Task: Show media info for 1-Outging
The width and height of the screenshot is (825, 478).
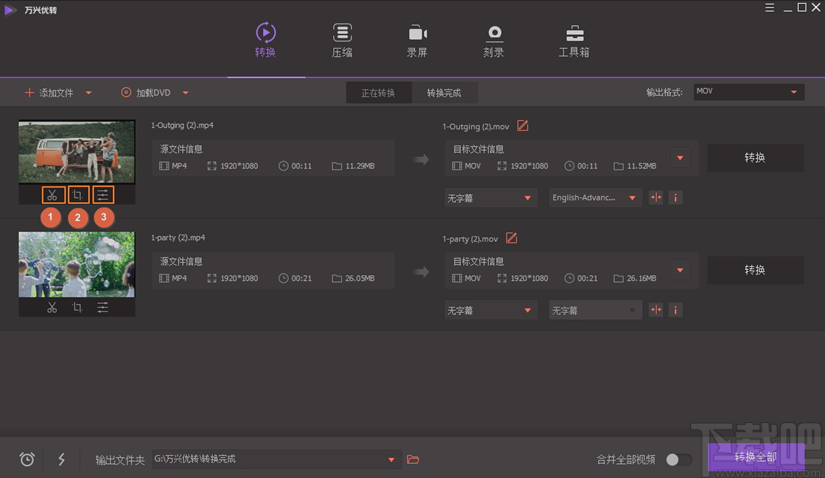Action: 676,197
